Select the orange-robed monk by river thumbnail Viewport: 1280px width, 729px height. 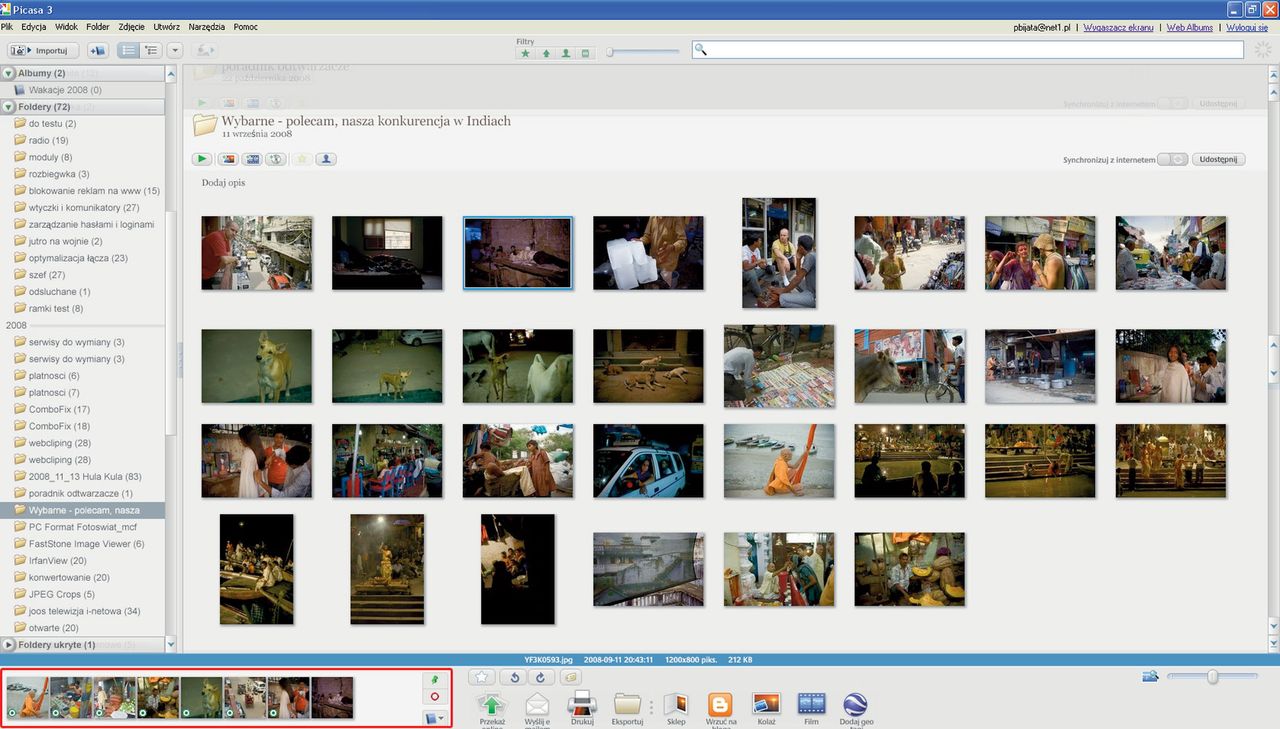pyautogui.click(x=778, y=460)
